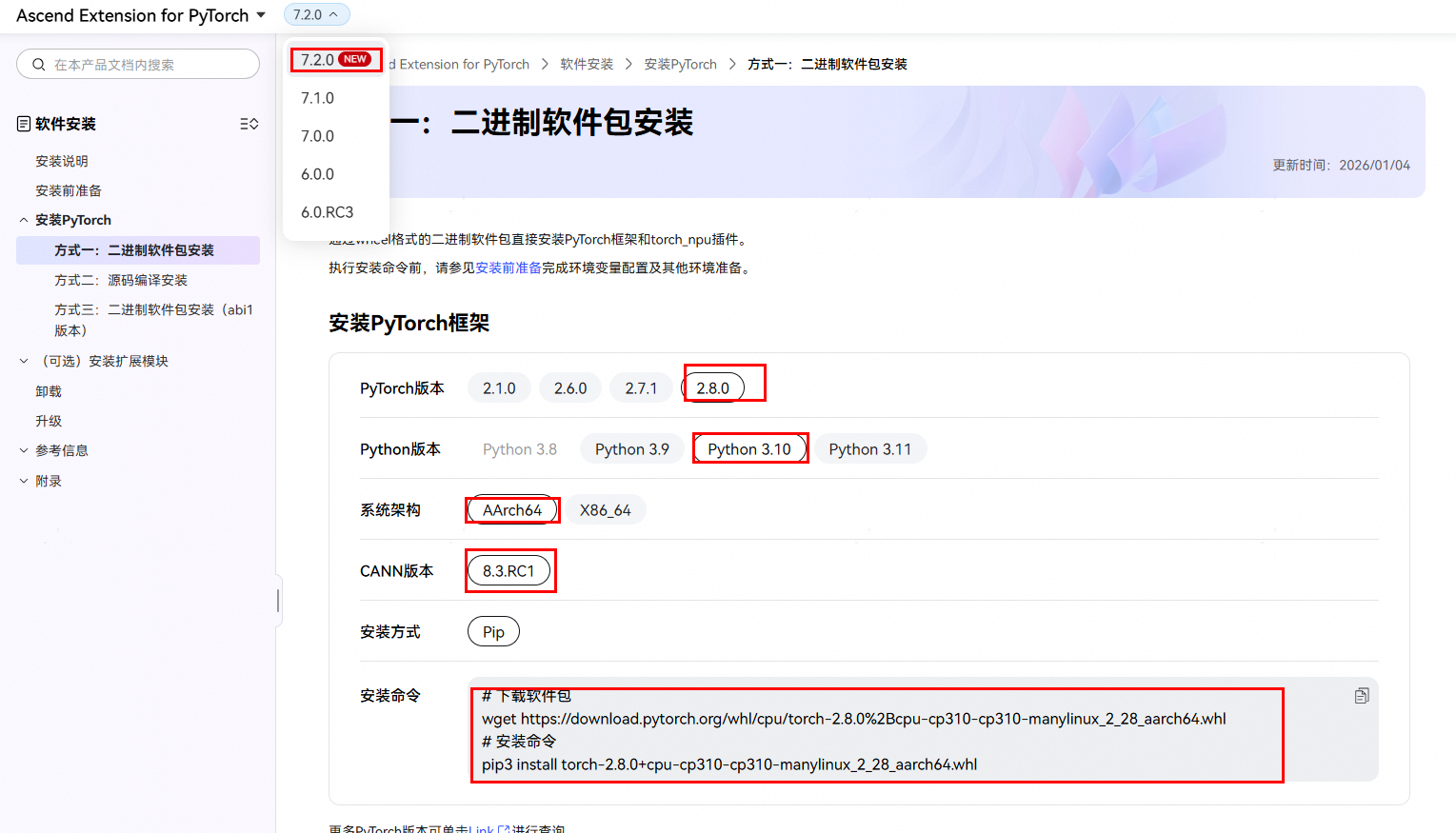The width and height of the screenshot is (1456, 833).
Task: Collapse the 安装PyTorch sidebar section
Action: [24, 220]
